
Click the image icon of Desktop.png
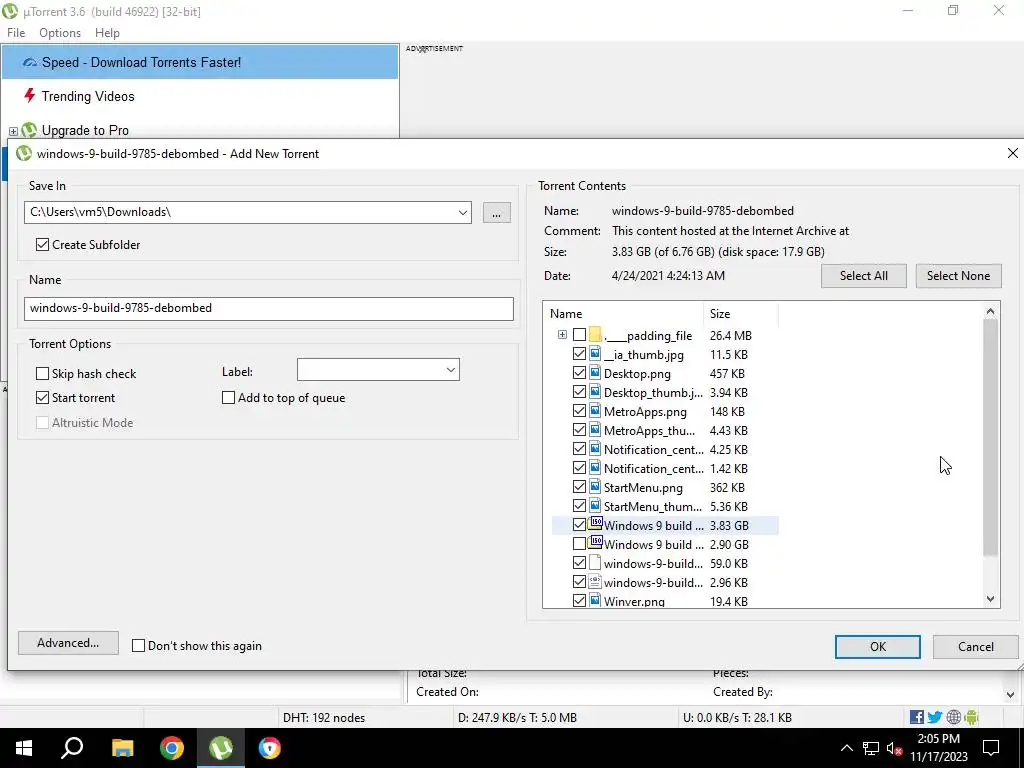tap(595, 373)
